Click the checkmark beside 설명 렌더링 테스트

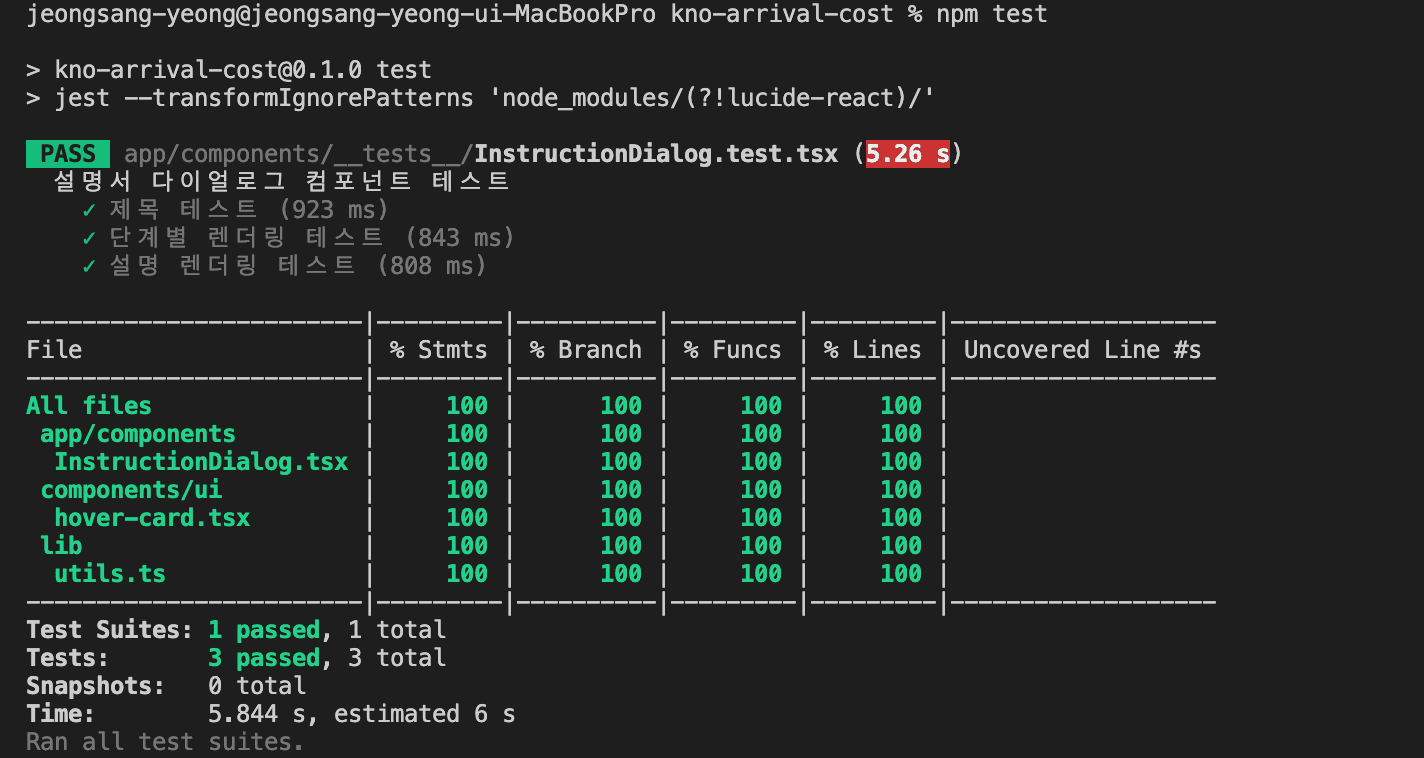click(x=89, y=266)
